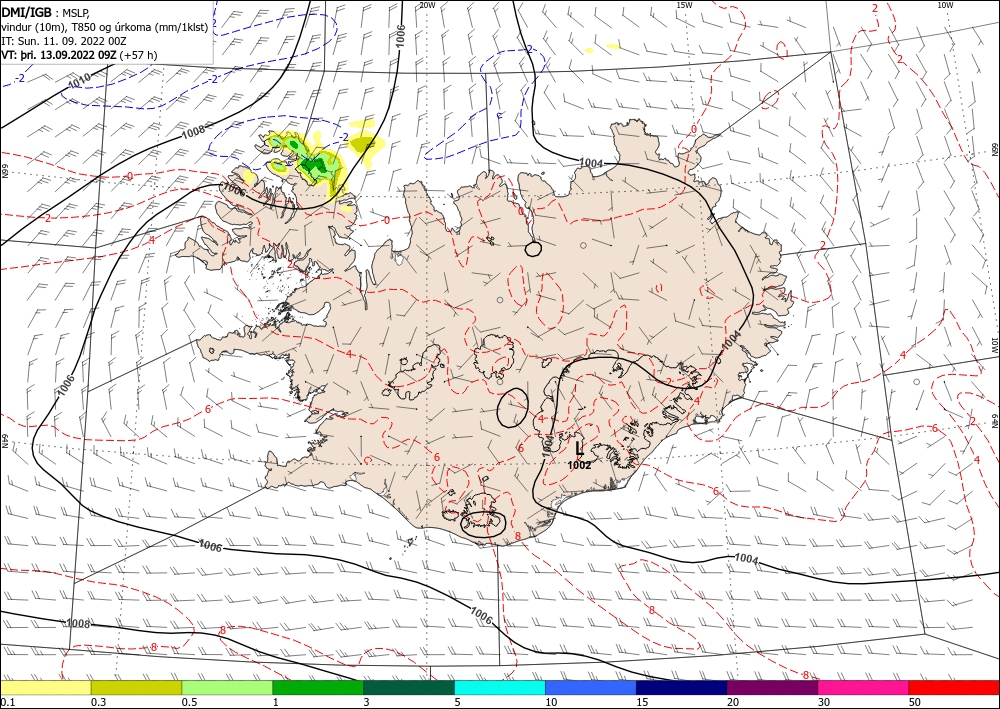Select the light green 0.5–1 legend swatch
The height and width of the screenshot is (709, 1000).
click(x=227, y=687)
